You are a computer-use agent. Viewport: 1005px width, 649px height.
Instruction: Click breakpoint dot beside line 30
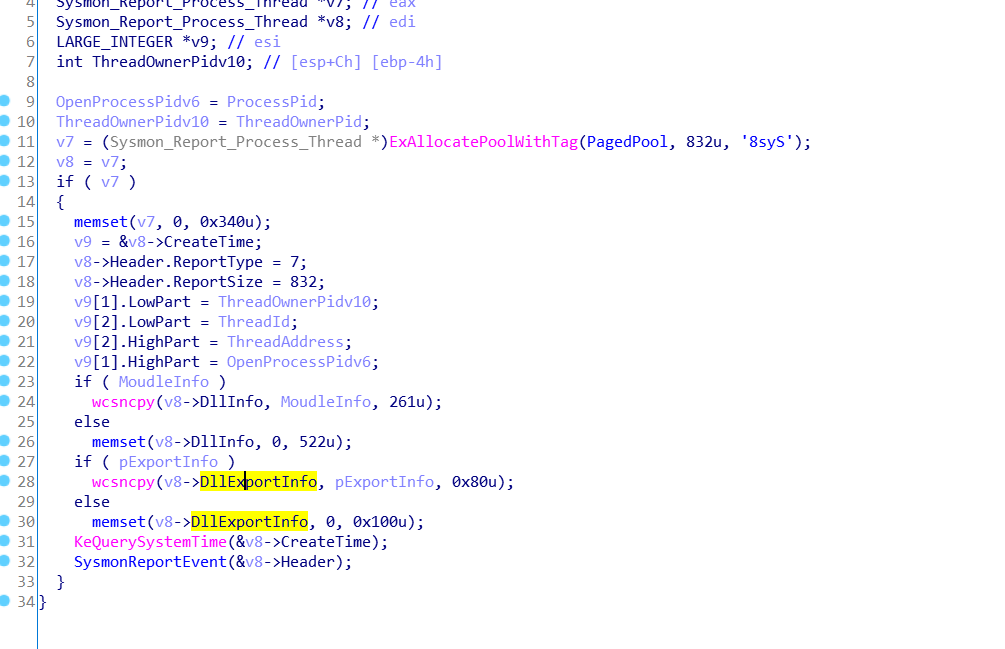[x=4, y=520]
